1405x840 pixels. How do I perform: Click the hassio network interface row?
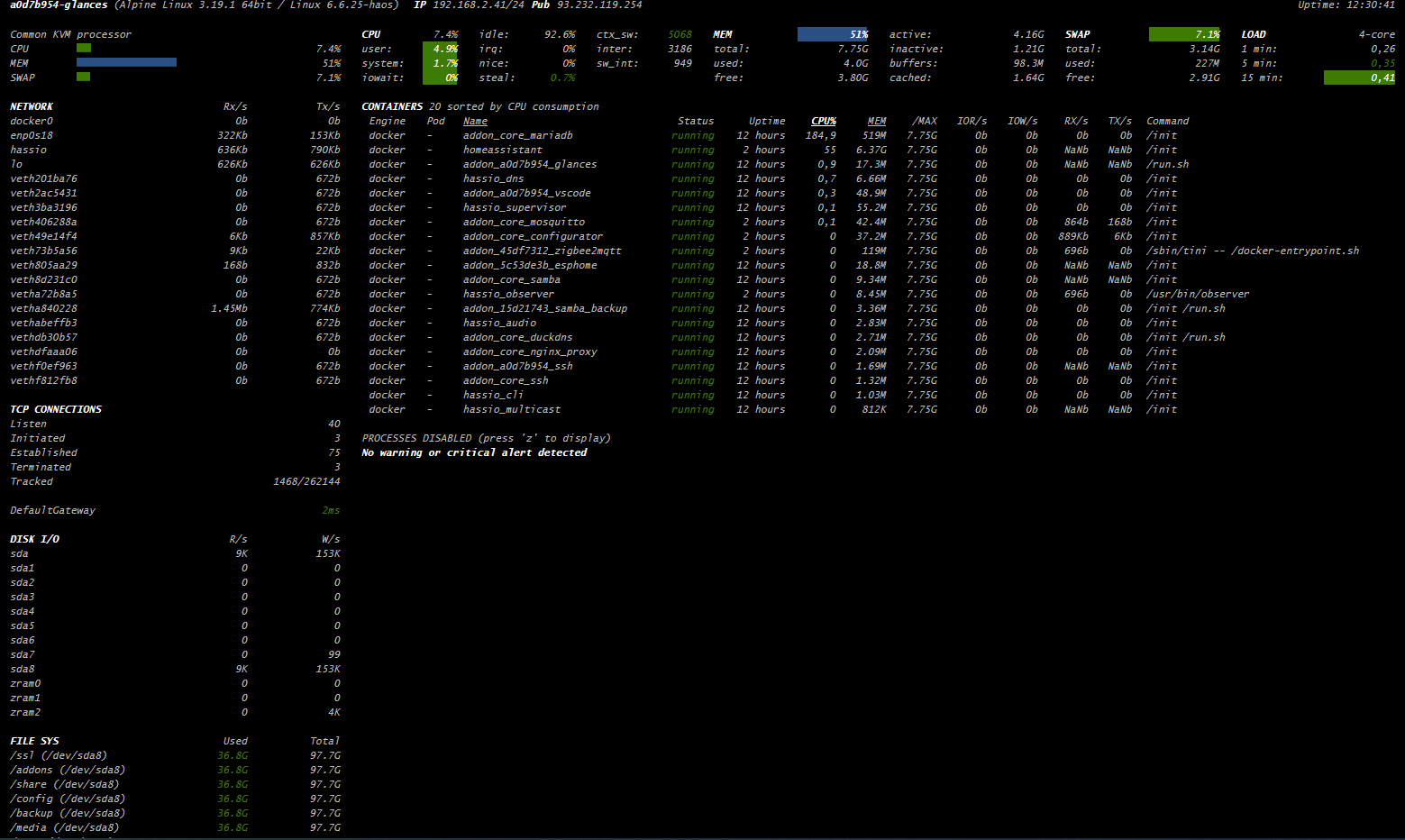(x=175, y=150)
